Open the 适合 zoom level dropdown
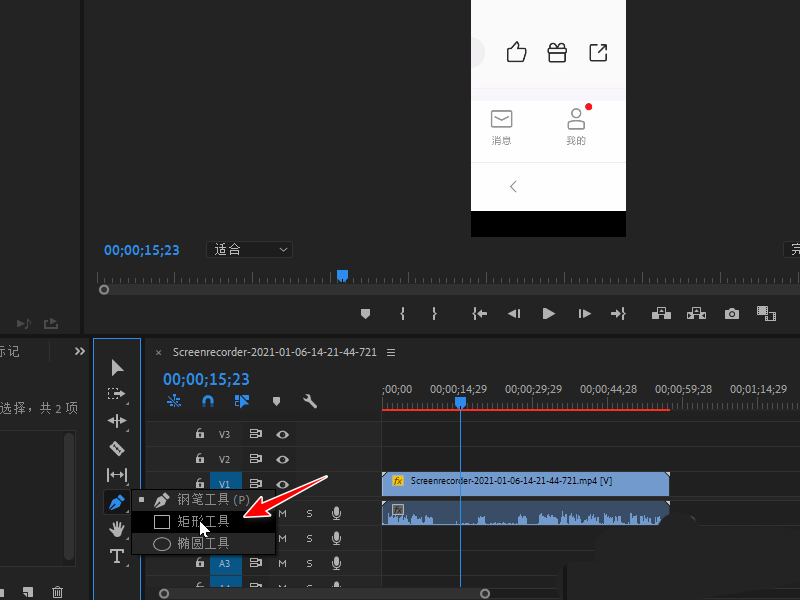The height and width of the screenshot is (600, 800). coord(249,249)
